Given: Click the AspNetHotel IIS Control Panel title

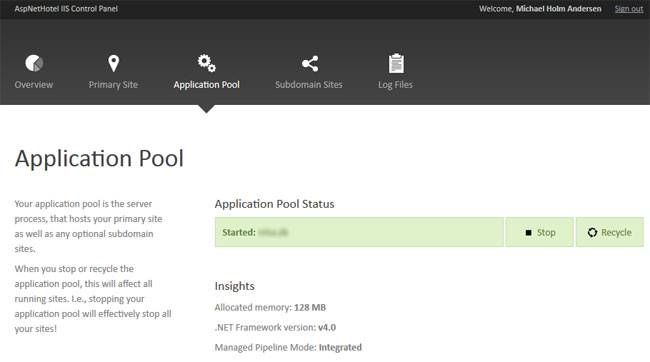Looking at the screenshot, I should tap(66, 9).
